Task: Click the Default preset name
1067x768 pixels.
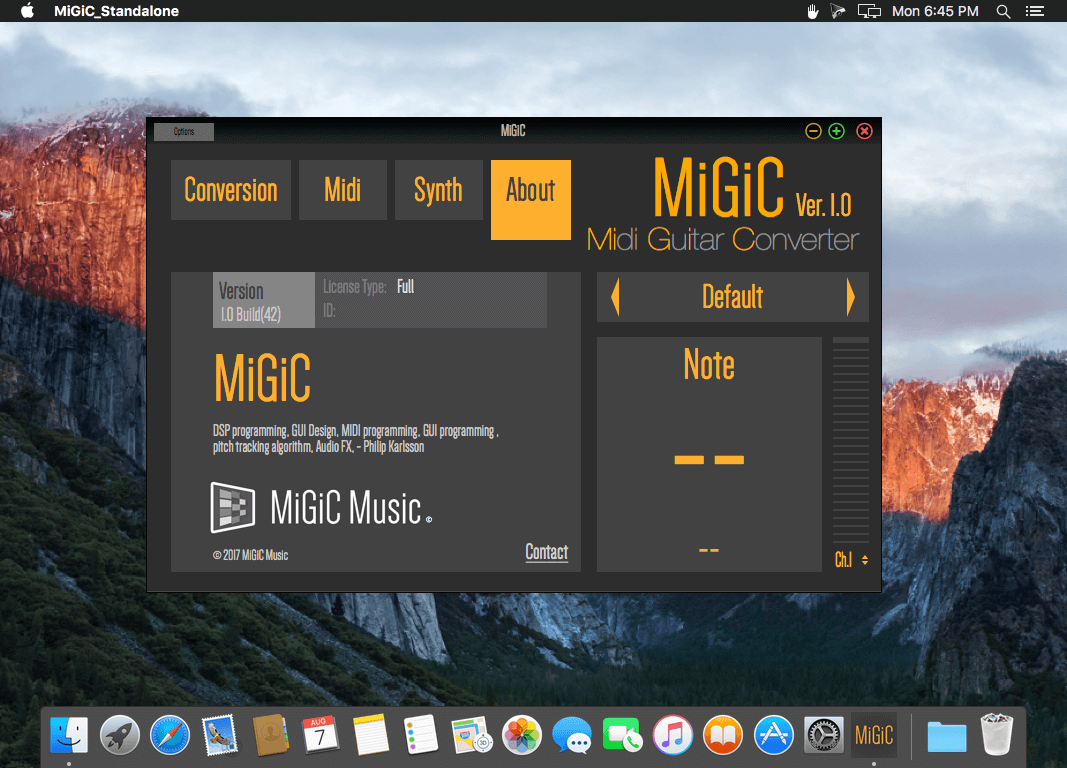Action: click(732, 297)
